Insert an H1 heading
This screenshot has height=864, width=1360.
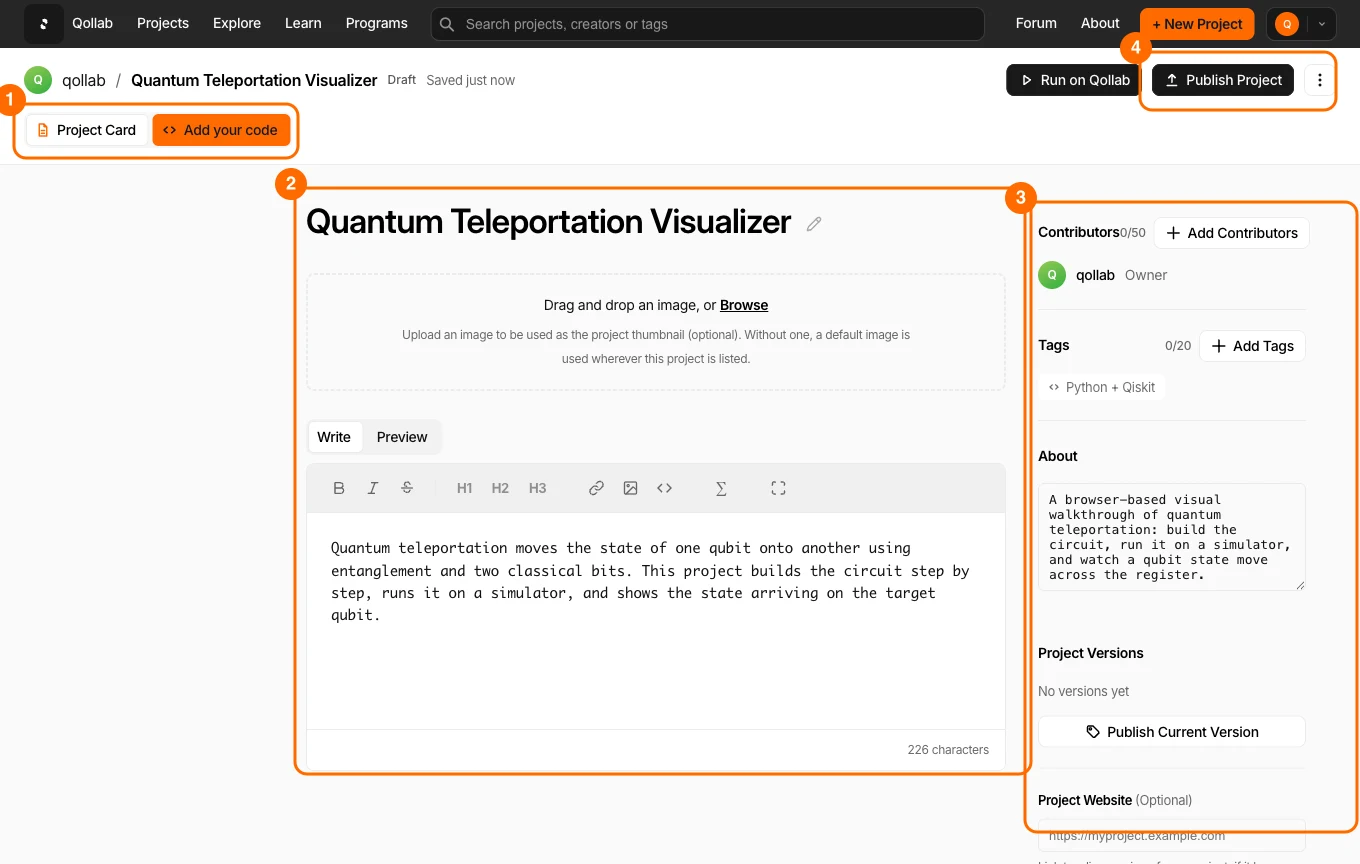(464, 488)
